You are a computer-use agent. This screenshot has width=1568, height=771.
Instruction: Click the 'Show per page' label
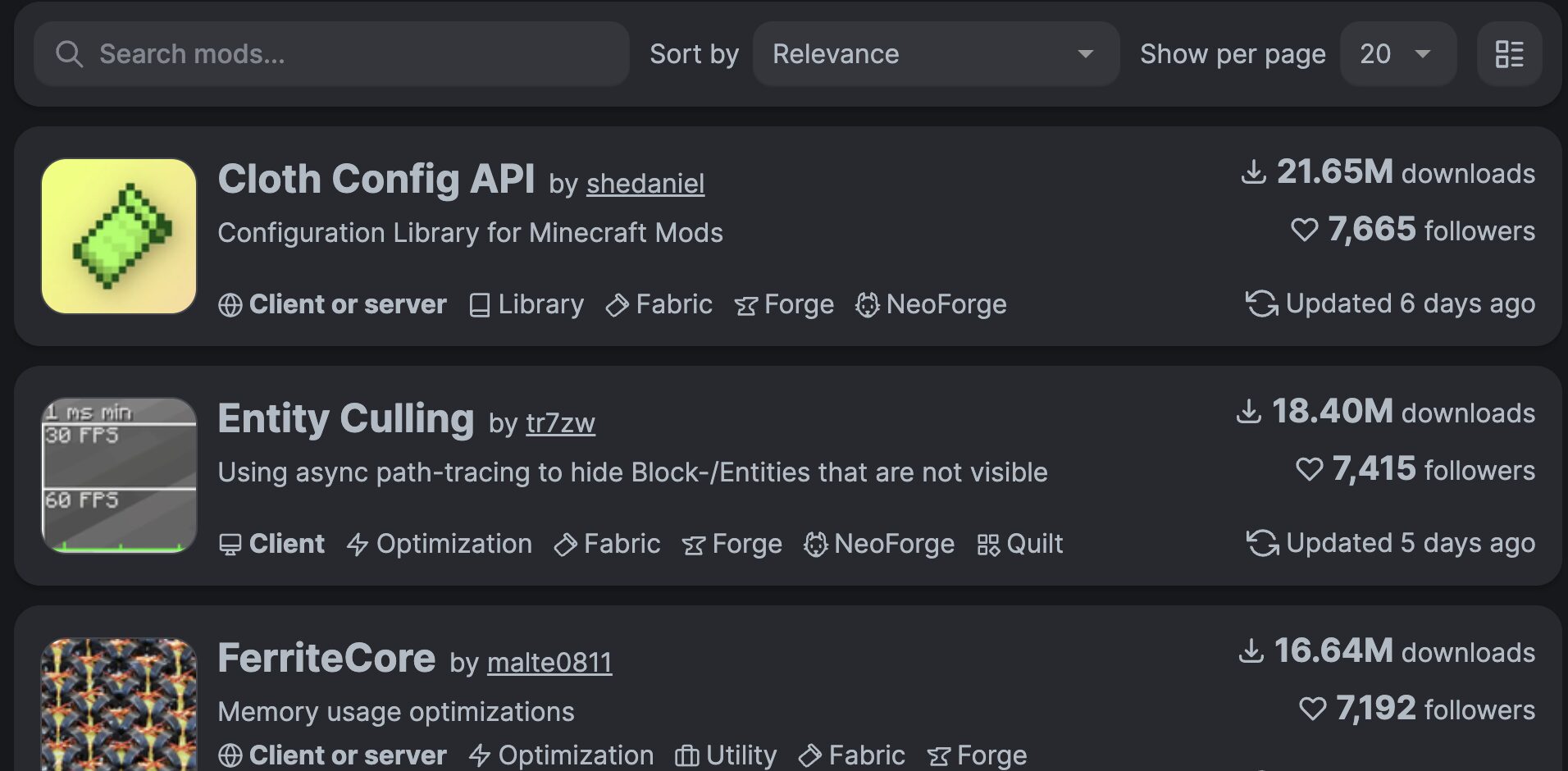point(1233,54)
